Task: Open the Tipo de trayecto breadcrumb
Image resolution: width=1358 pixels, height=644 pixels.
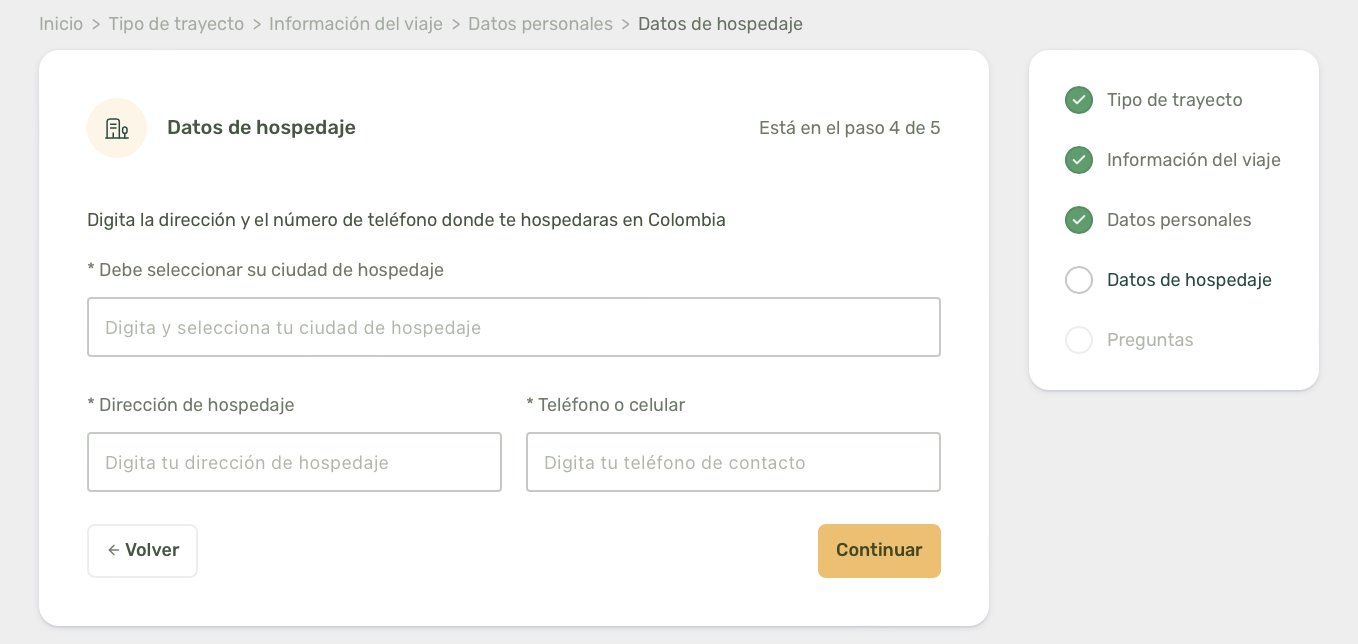Action: click(x=176, y=24)
